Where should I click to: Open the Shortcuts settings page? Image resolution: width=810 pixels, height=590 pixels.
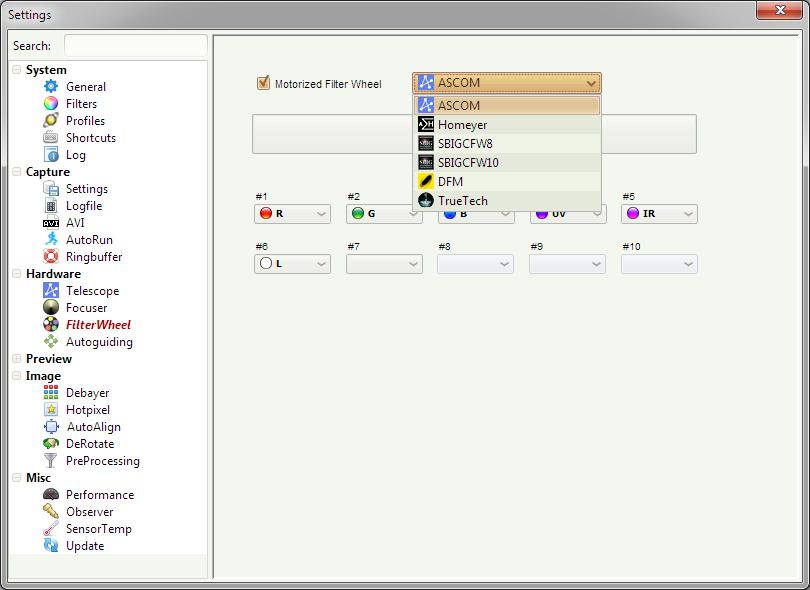tap(91, 137)
